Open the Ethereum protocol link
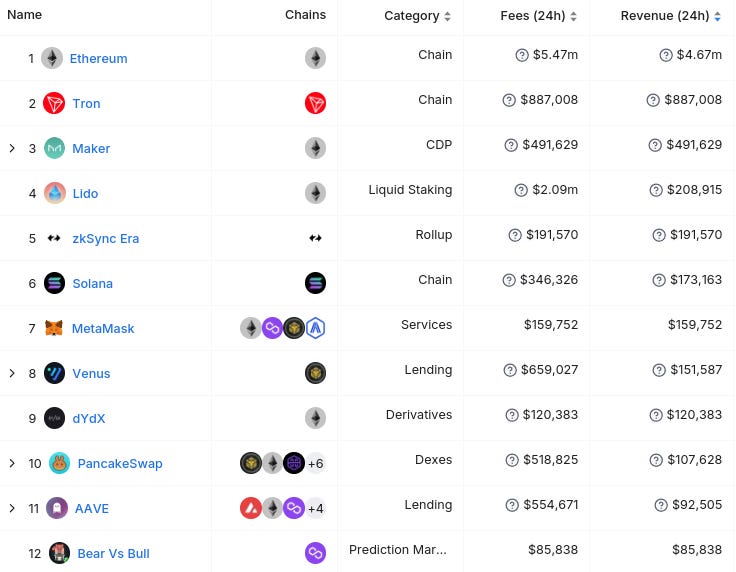The image size is (736, 572). tap(99, 59)
